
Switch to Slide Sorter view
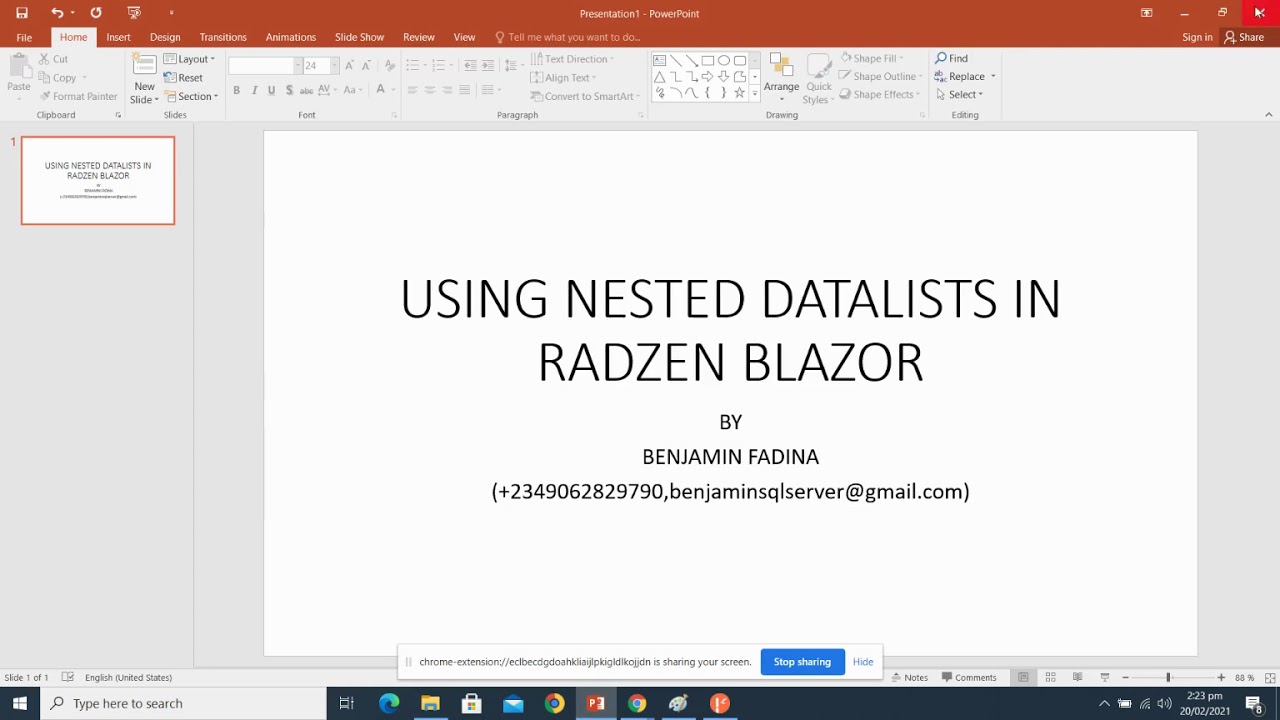[x=1050, y=677]
